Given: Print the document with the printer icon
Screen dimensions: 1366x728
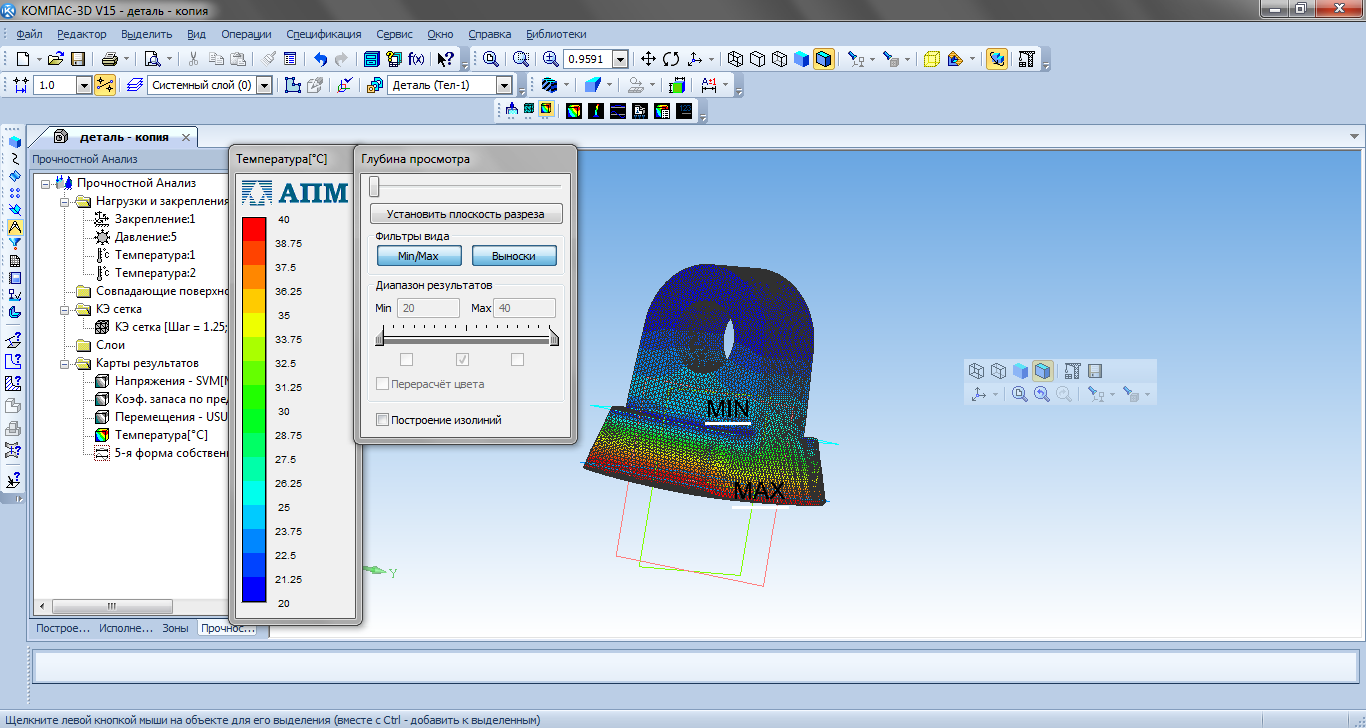Looking at the screenshot, I should click(x=110, y=59).
